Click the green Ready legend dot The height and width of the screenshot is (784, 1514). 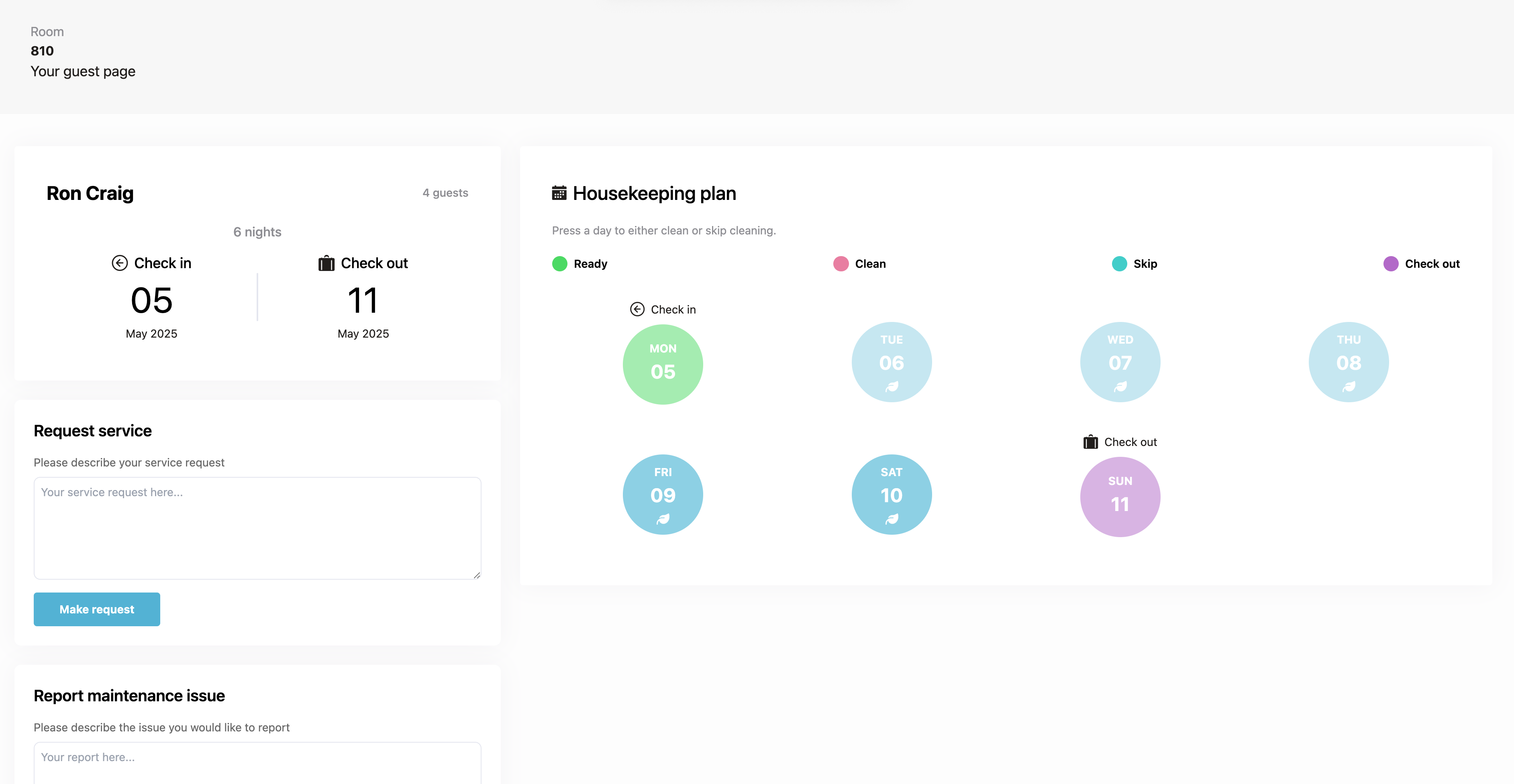point(559,264)
